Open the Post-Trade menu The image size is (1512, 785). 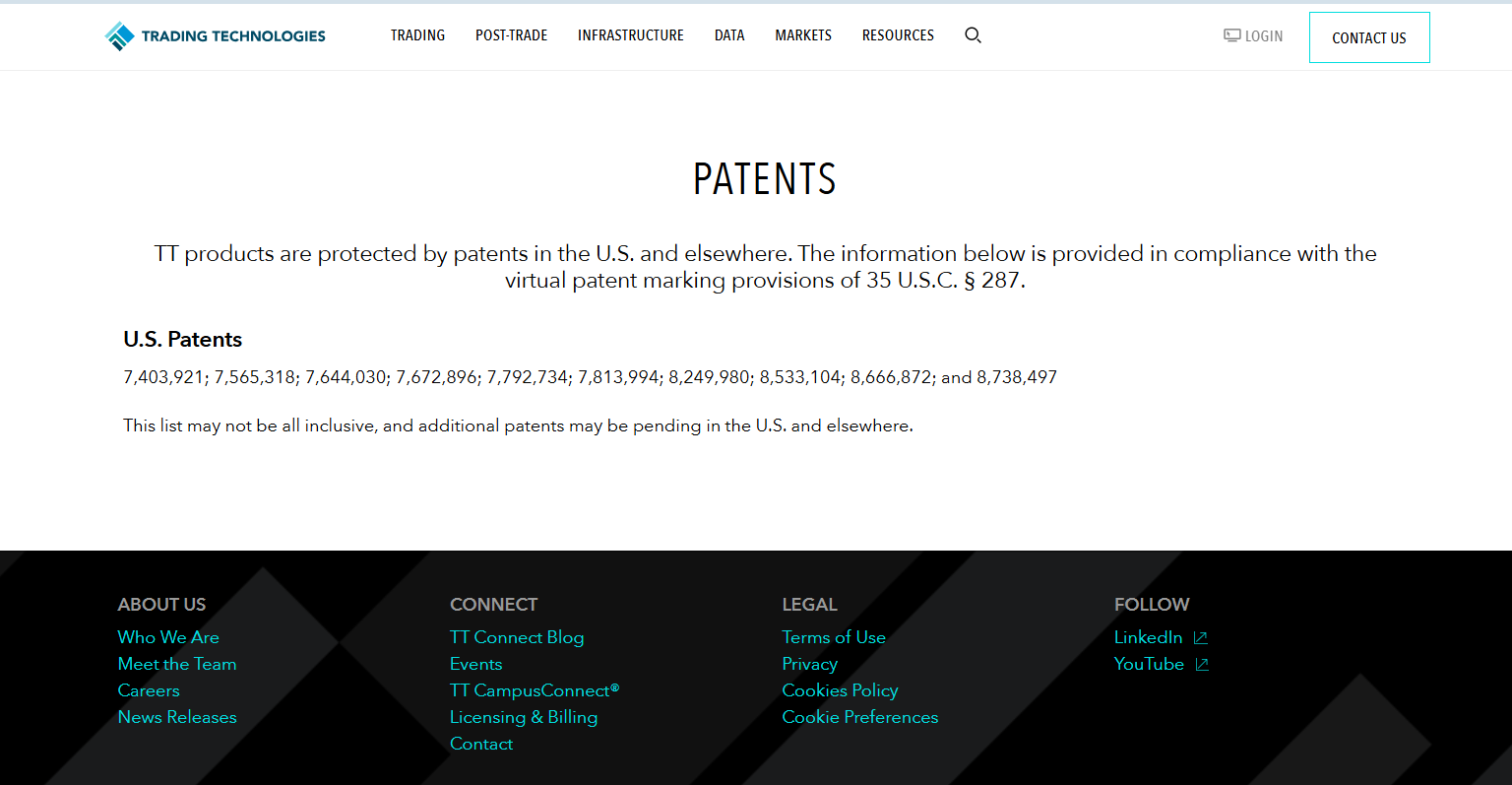point(511,35)
